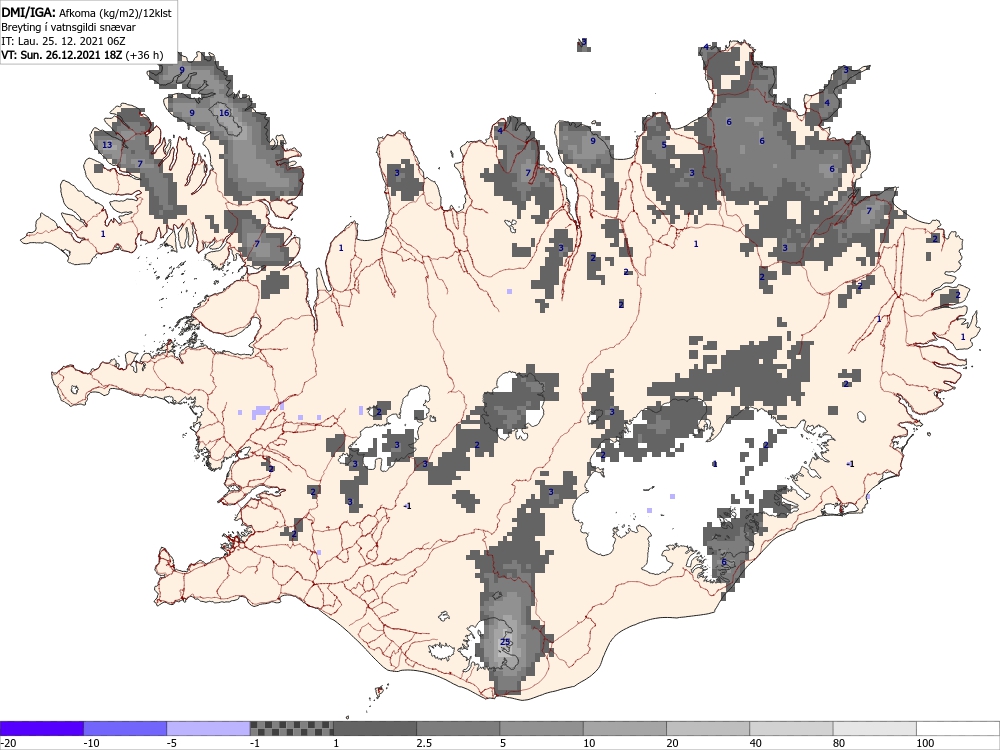Viewport: 1000px width, 750px height.
Task: Click the legend scale label '-5'
Action: [x=172, y=743]
